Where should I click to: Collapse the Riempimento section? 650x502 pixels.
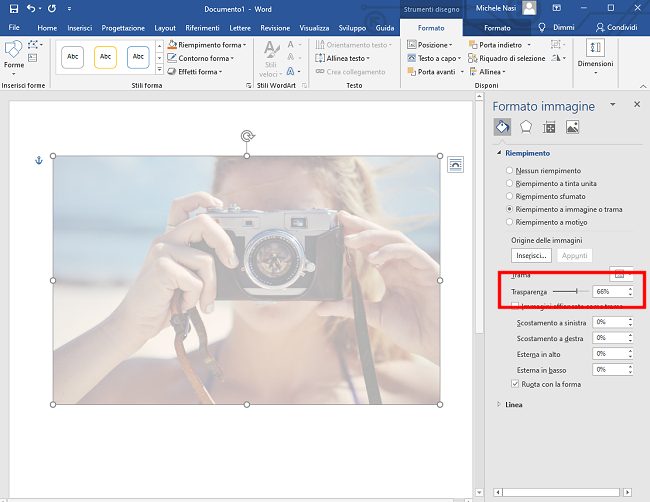[x=499, y=153]
